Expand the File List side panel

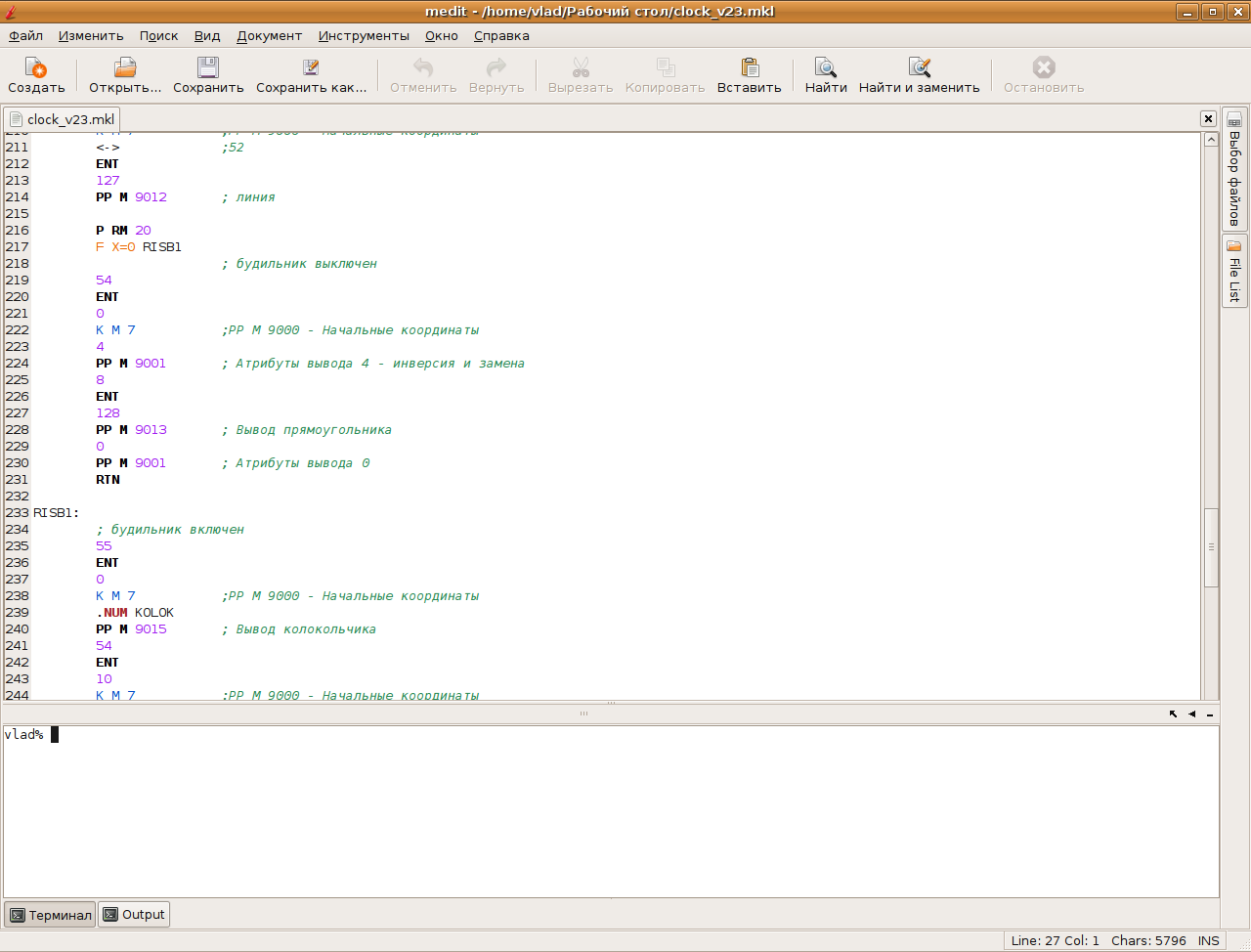click(1234, 272)
